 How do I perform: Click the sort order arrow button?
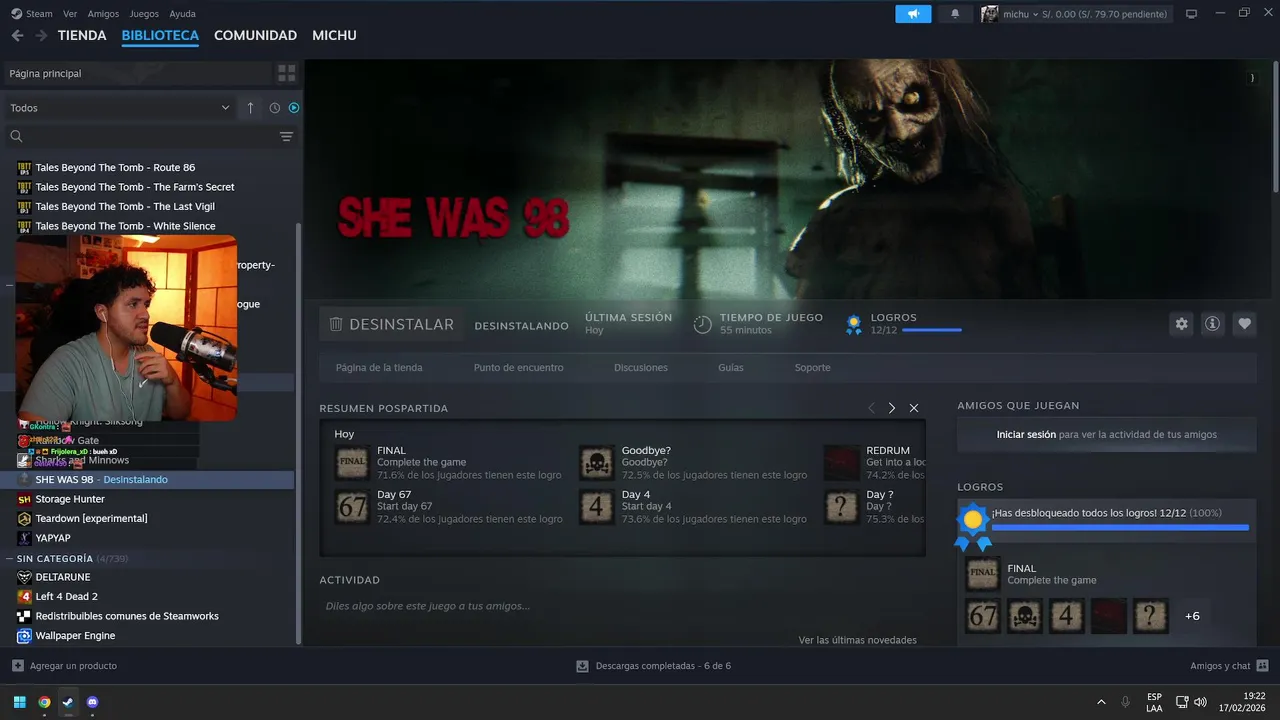(x=250, y=108)
